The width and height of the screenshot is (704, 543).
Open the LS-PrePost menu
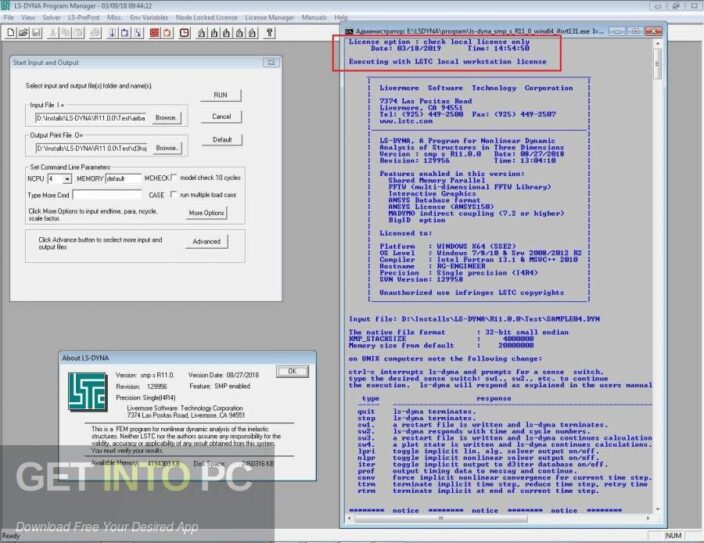pos(84,18)
